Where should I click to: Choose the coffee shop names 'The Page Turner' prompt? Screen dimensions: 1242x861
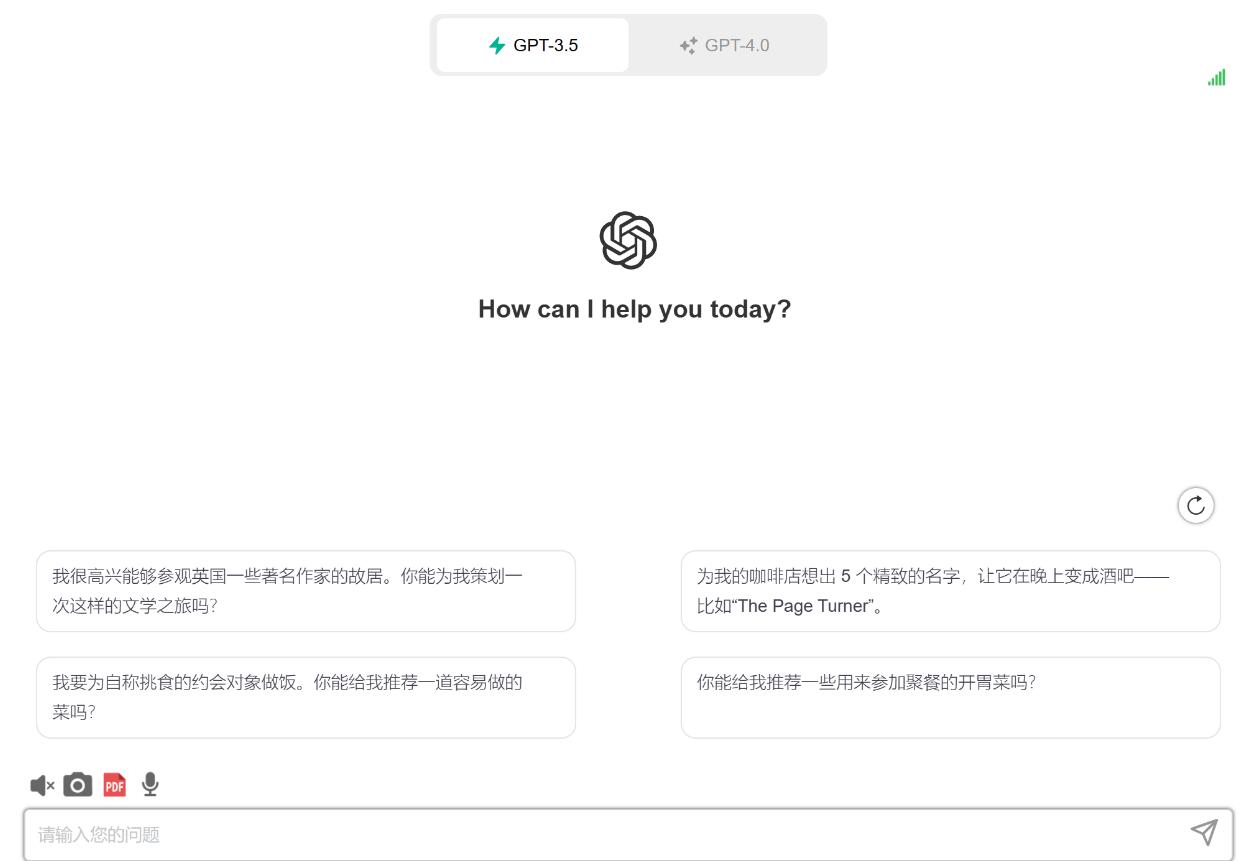[951, 591]
